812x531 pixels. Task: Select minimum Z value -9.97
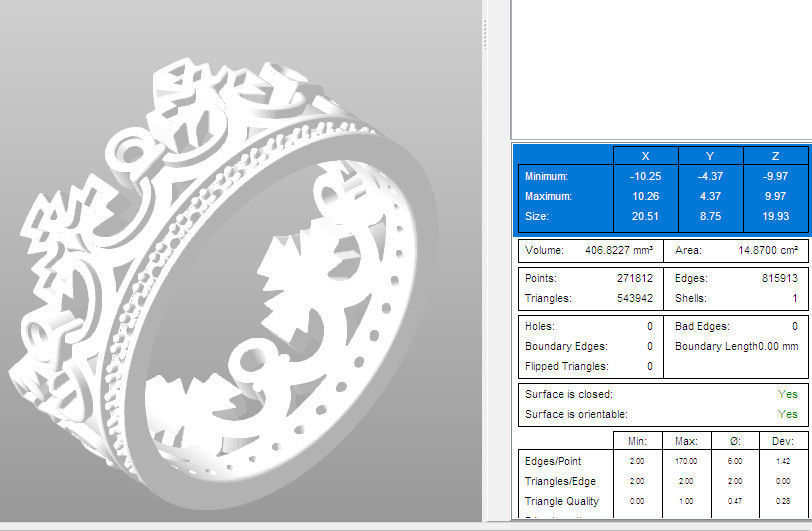pyautogui.click(x=775, y=176)
